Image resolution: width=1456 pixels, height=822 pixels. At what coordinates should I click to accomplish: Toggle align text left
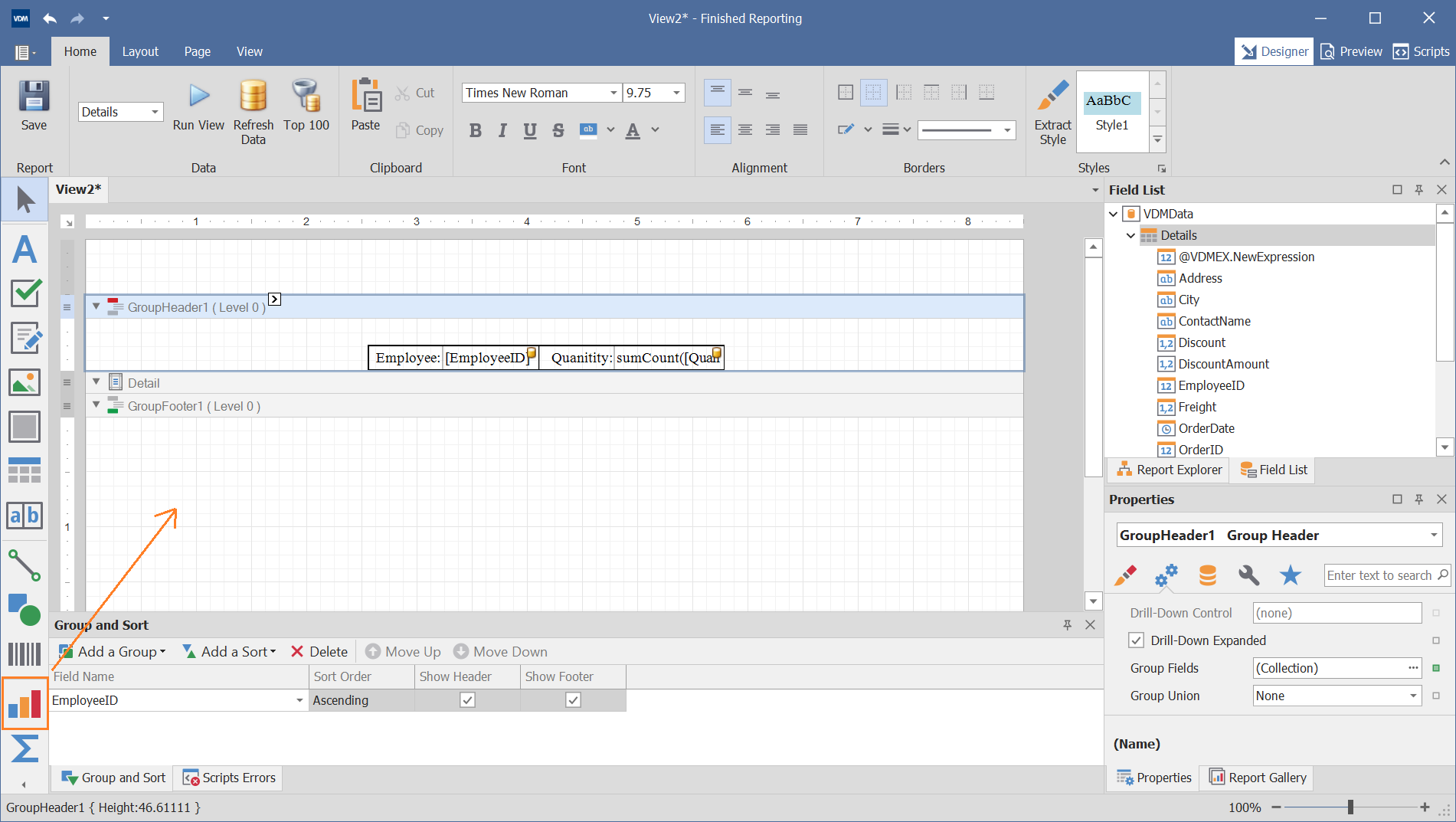tap(717, 130)
